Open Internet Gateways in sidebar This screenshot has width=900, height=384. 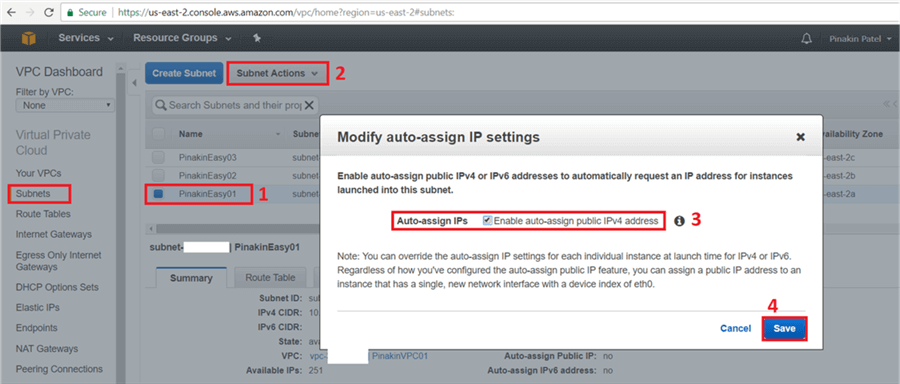[54, 234]
